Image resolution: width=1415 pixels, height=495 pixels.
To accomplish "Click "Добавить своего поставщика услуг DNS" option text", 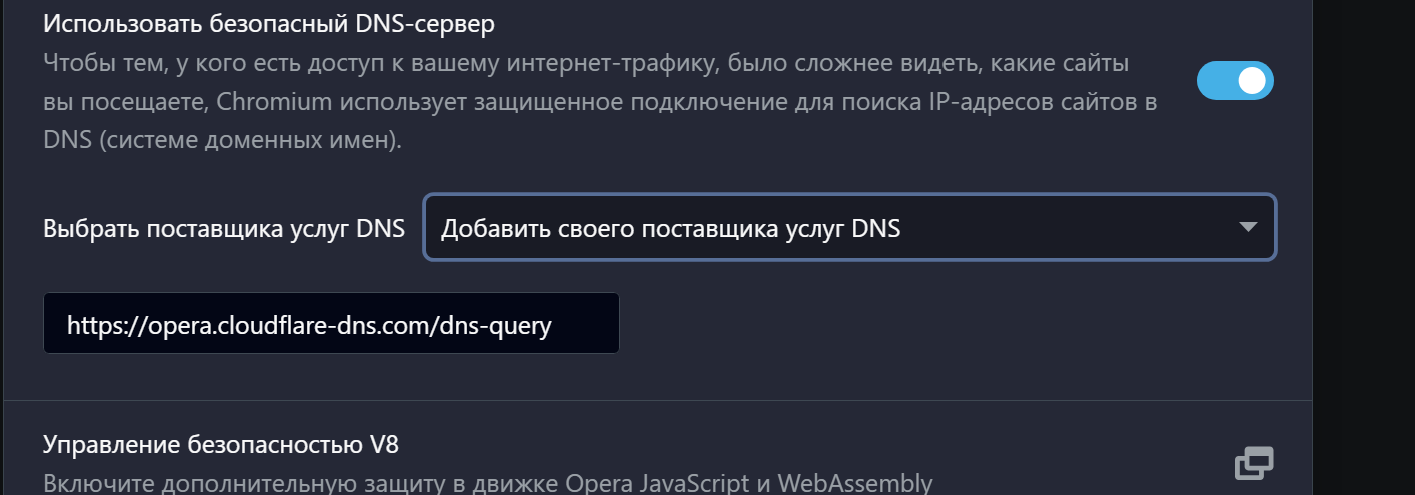I will tap(670, 228).
